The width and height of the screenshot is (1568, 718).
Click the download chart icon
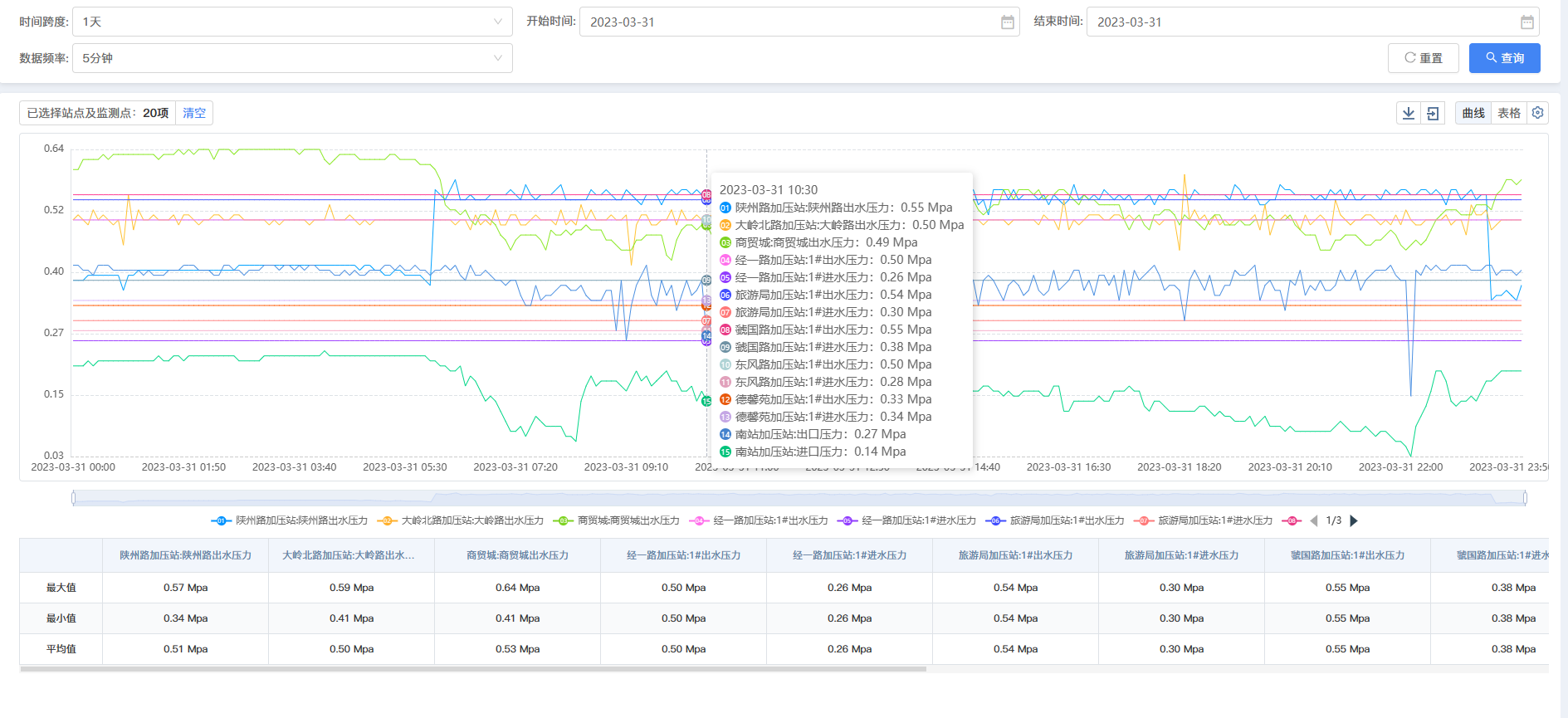tap(1409, 114)
